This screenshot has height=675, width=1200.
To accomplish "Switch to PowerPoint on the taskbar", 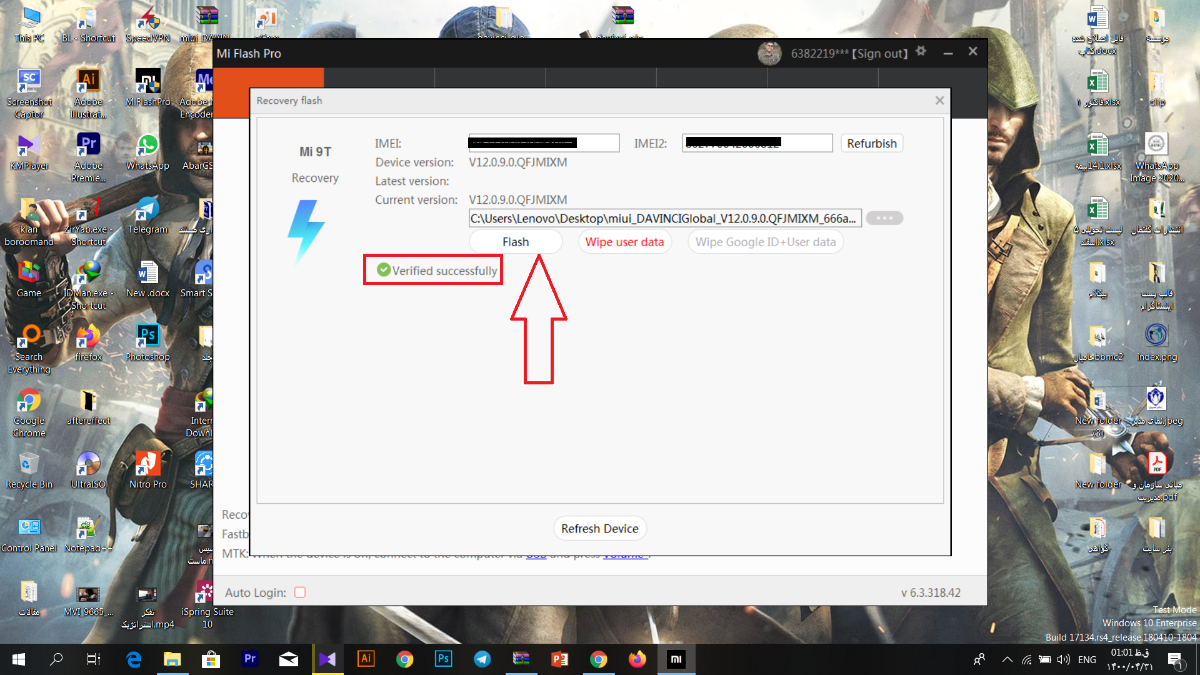I will click(x=560, y=659).
